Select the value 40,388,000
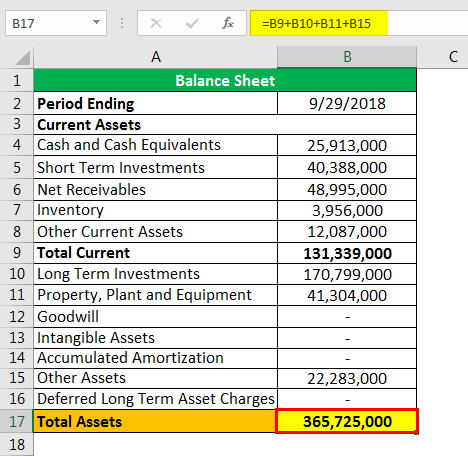Viewport: 468px width, 456px height. point(347,167)
